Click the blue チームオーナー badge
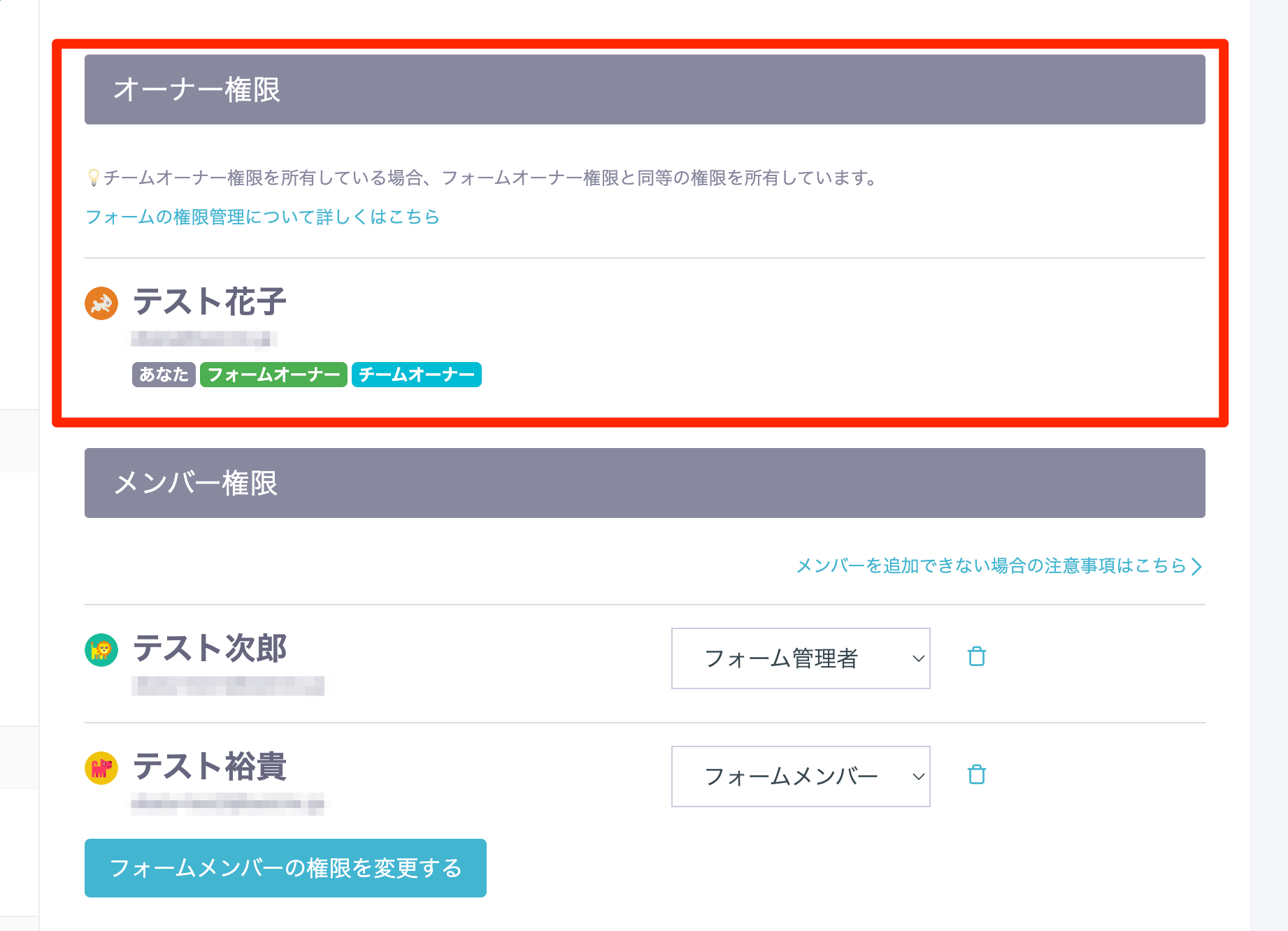The width and height of the screenshot is (1288, 931). click(416, 375)
